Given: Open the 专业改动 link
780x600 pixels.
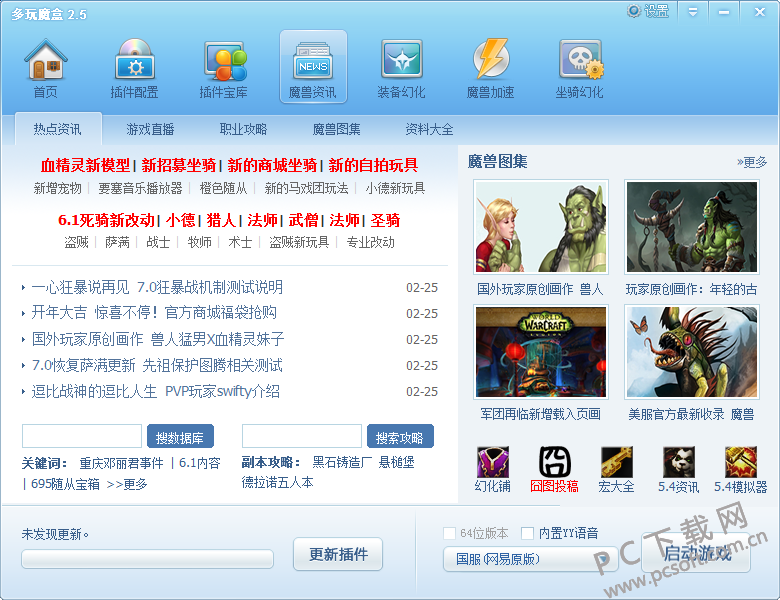Looking at the screenshot, I should tap(371, 242).
